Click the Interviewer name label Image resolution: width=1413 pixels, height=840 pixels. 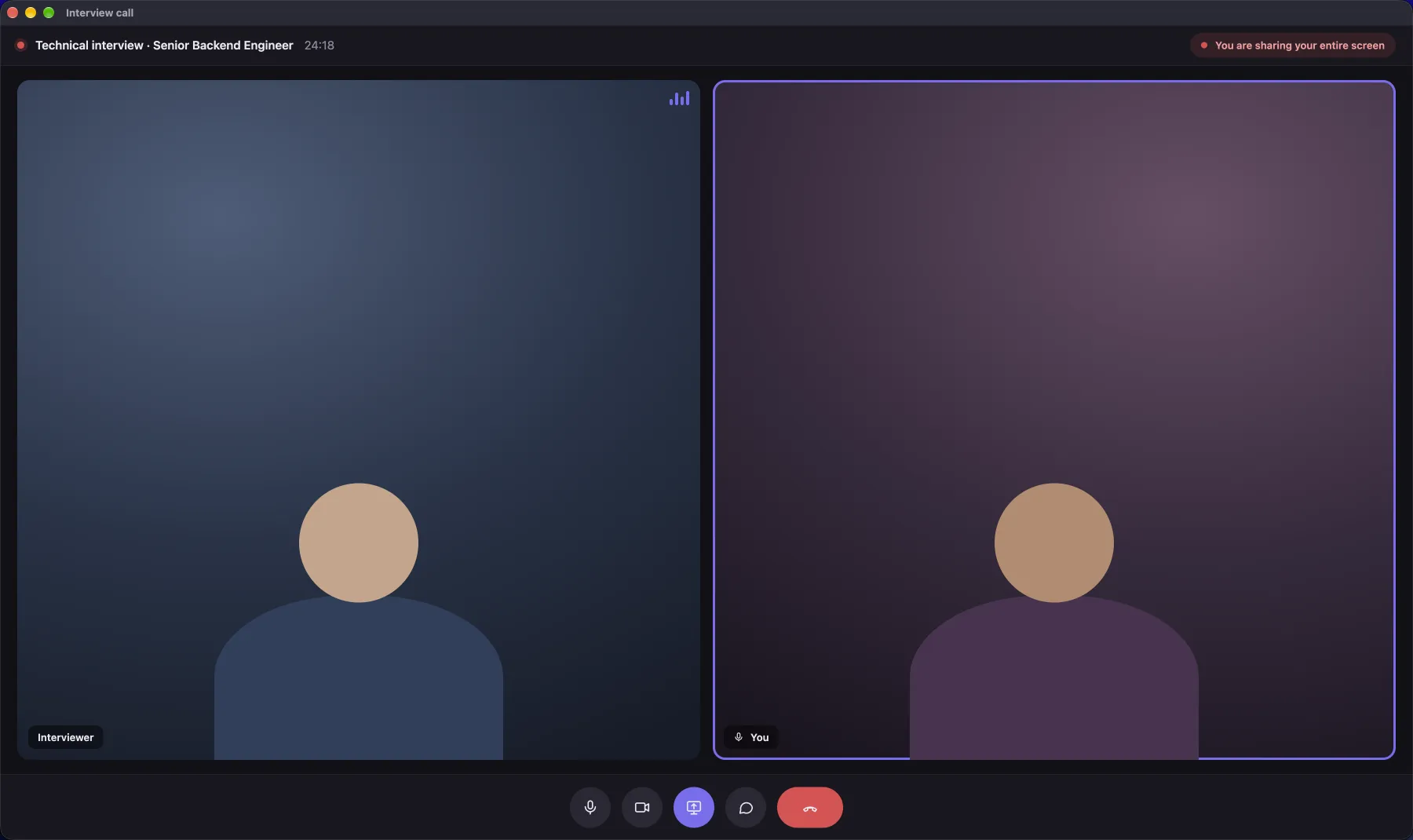(66, 737)
